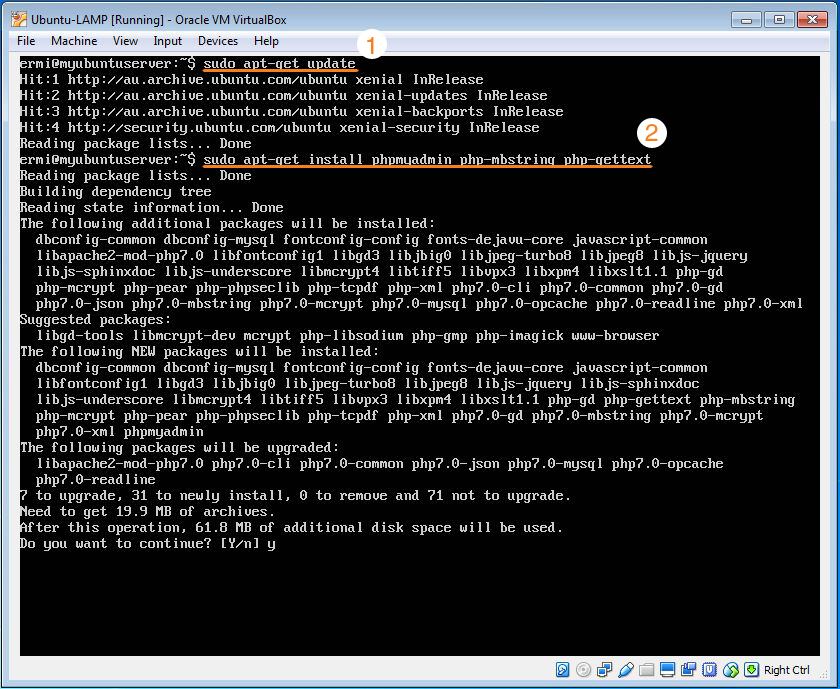Click the shared folders indicator icon
The height and width of the screenshot is (689, 840).
pyautogui.click(x=647, y=670)
